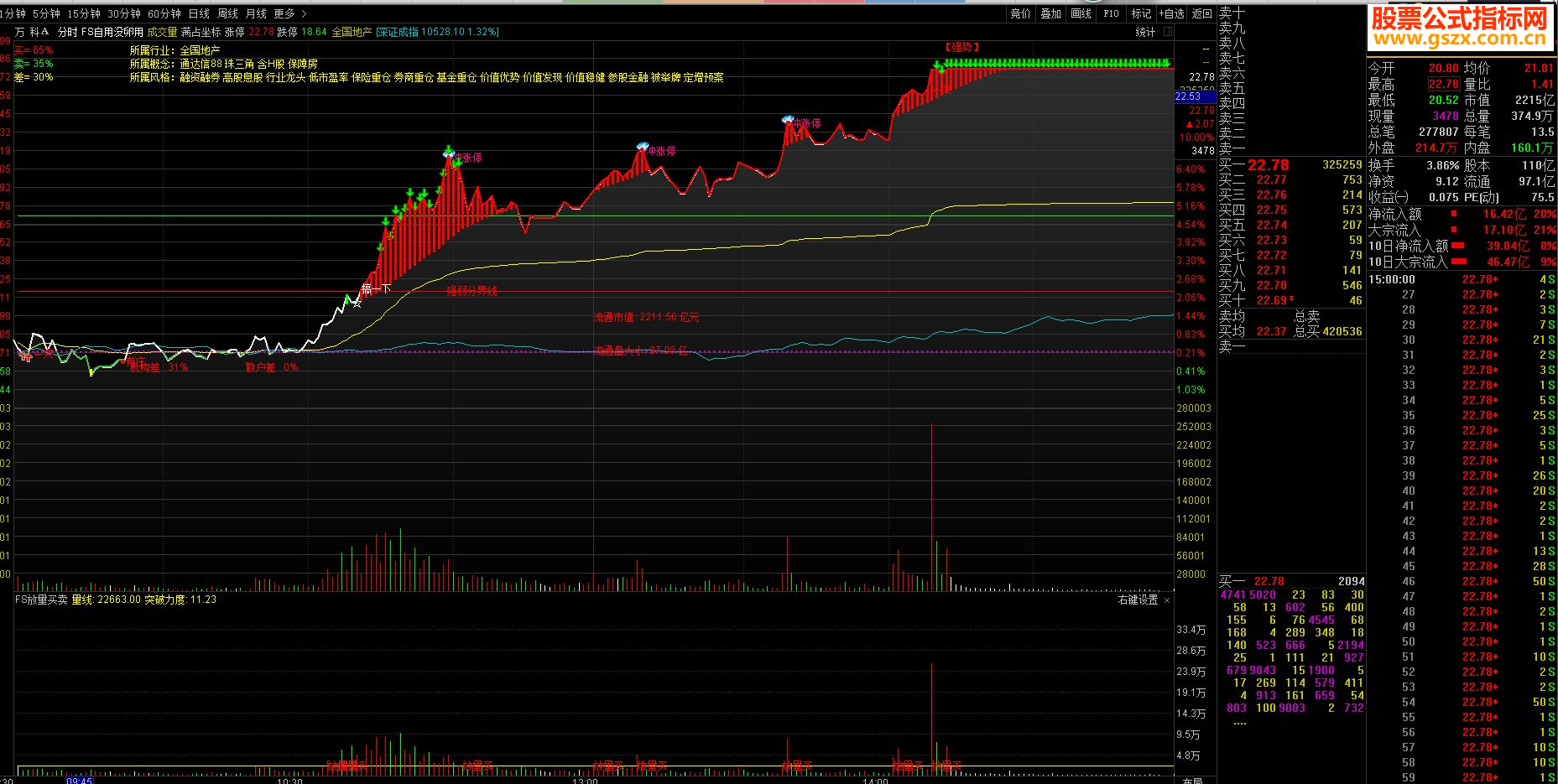Click the 15:00:00 tick trade row
1558x784 pixels.
(x=1462, y=279)
